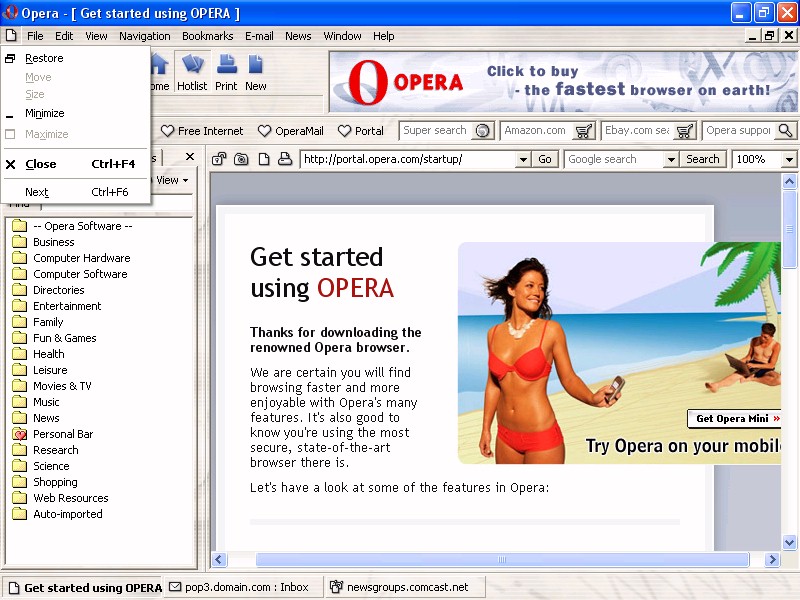800x600 pixels.
Task: Click the lock security icon beside address bar
Action: [x=219, y=159]
